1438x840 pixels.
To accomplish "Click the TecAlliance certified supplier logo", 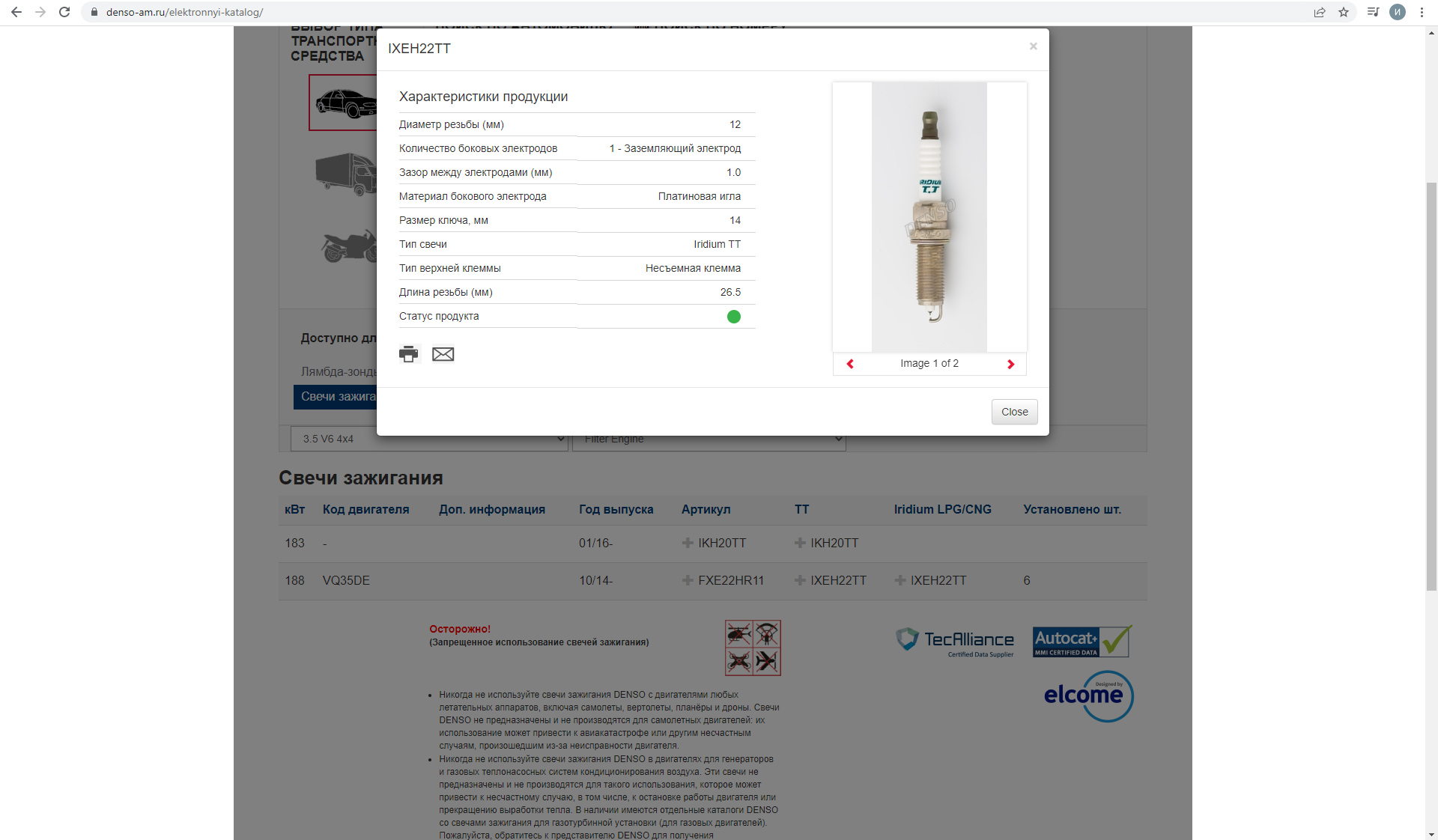I will point(955,642).
